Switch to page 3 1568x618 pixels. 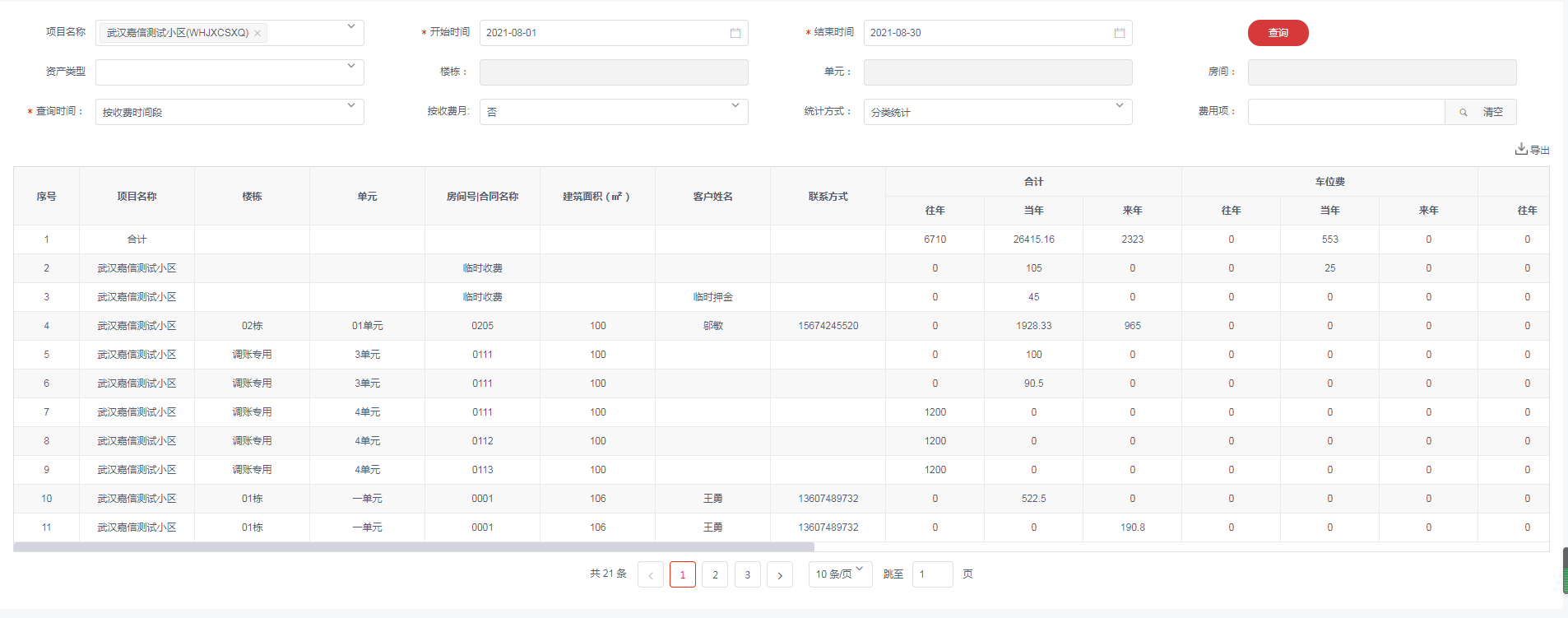747,574
